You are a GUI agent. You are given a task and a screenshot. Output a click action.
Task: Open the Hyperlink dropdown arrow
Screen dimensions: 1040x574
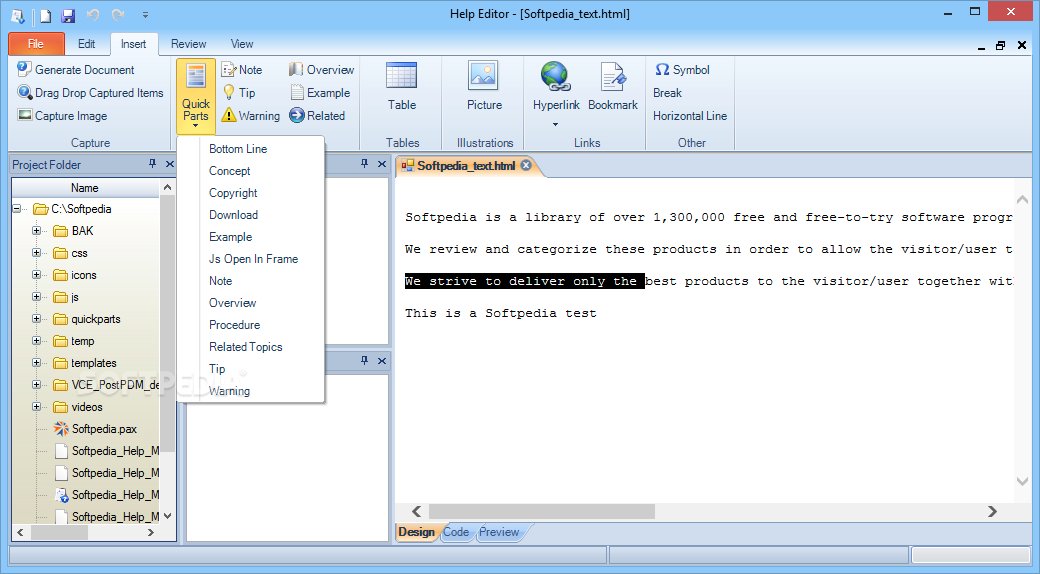click(556, 124)
